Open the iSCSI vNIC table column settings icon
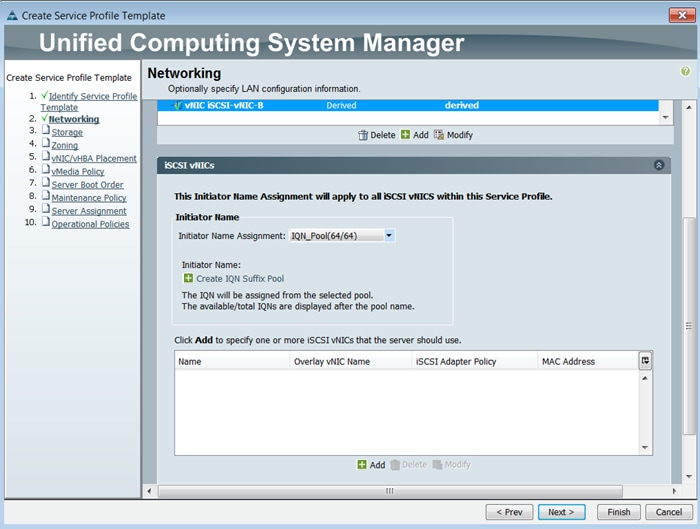This screenshot has width=700, height=529. [x=645, y=361]
